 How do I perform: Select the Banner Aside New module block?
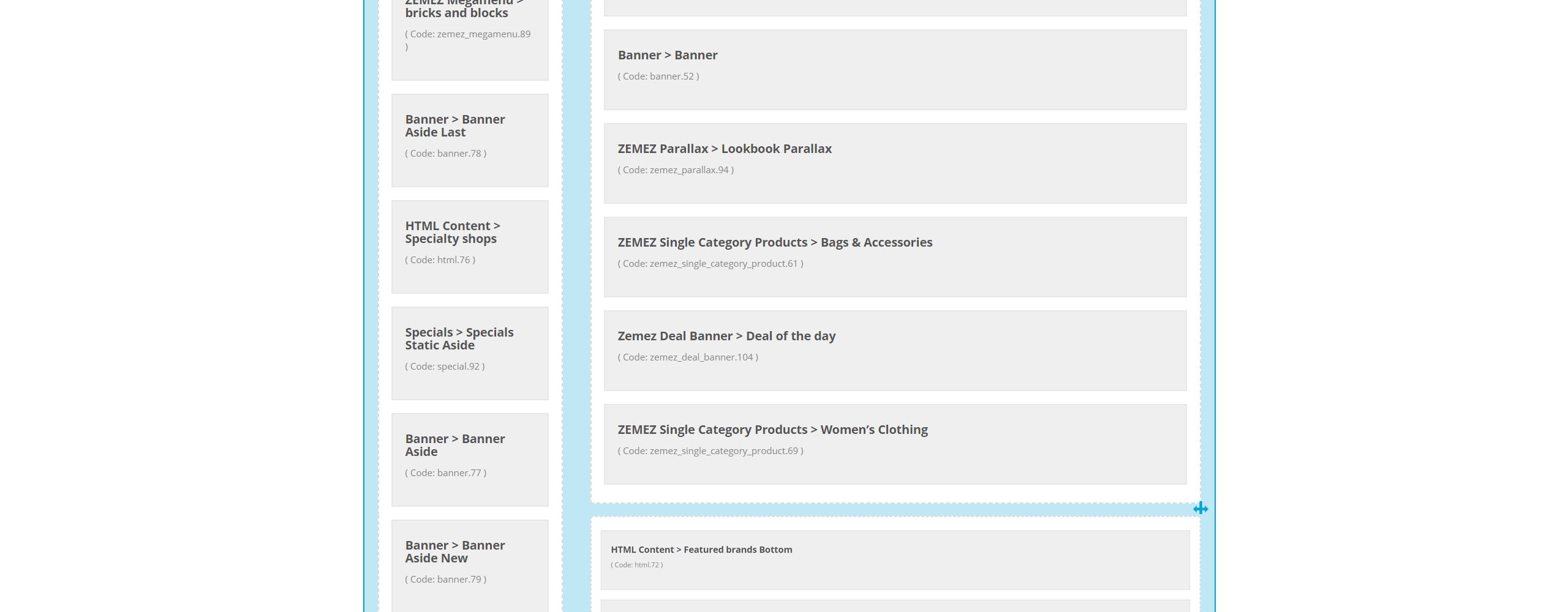(x=470, y=566)
